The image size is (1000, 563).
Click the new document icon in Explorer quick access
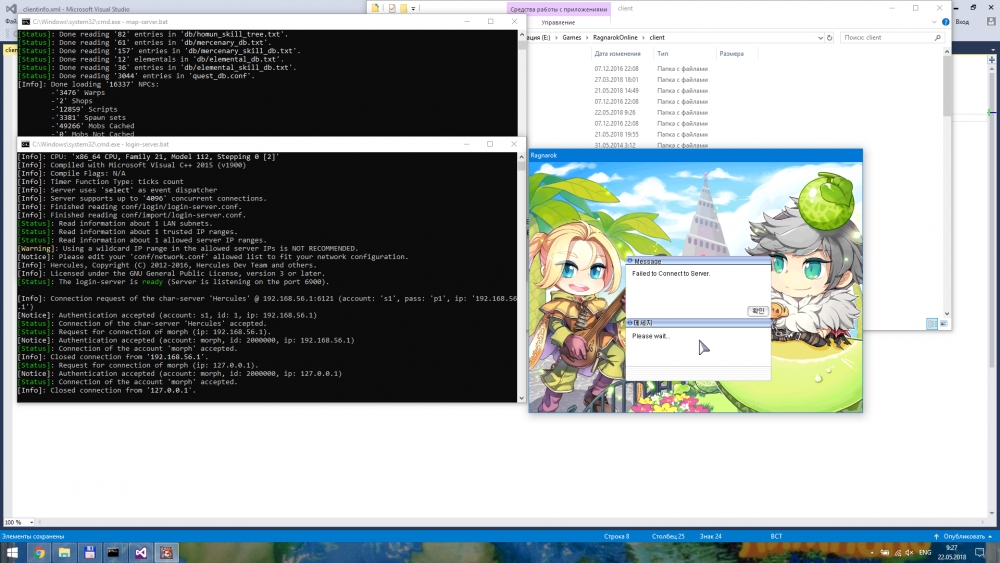376,8
